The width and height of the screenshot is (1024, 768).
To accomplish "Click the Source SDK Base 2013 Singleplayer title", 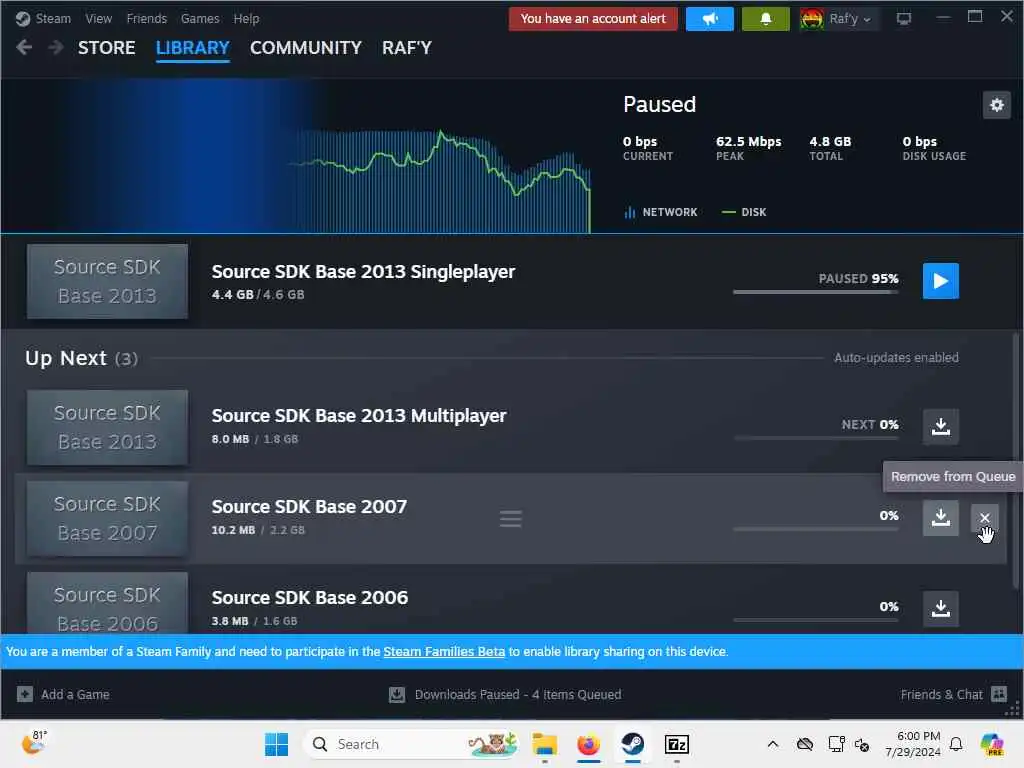I will (363, 272).
